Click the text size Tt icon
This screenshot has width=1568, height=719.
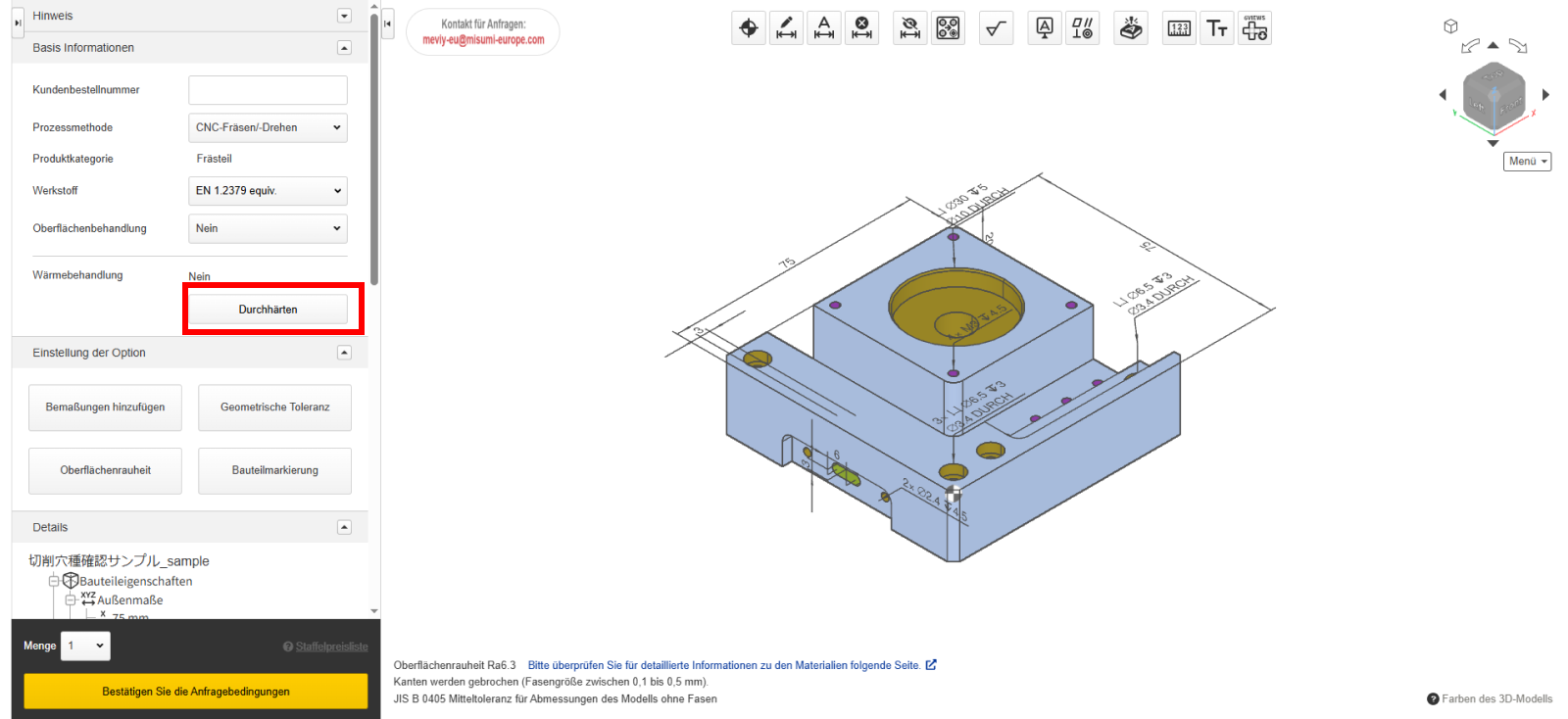(1217, 28)
